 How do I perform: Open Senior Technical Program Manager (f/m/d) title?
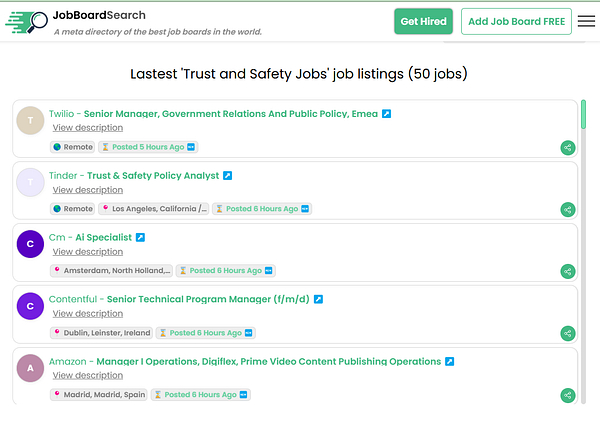tap(208, 299)
